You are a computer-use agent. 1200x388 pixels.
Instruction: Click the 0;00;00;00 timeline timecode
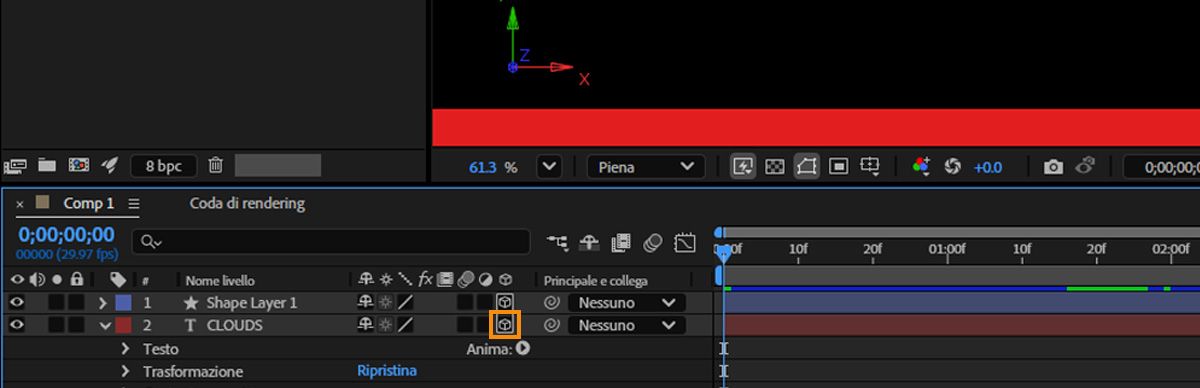[66, 234]
